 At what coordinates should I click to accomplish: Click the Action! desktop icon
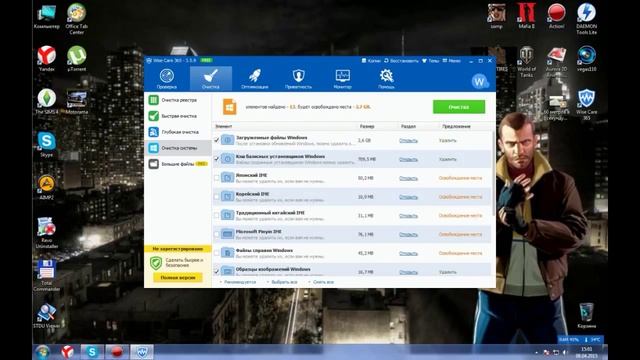pos(556,16)
